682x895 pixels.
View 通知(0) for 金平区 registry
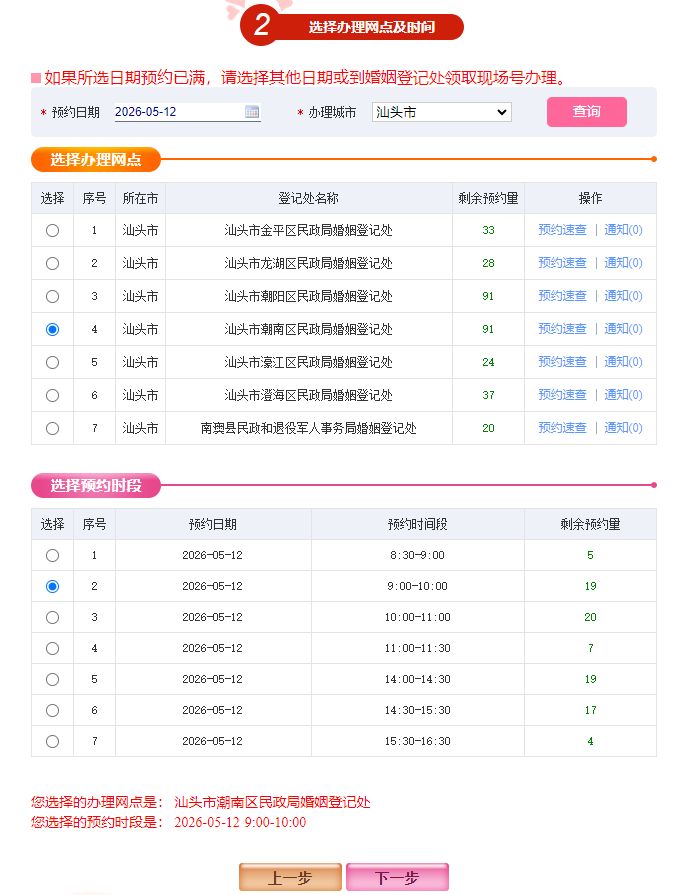coord(623,230)
